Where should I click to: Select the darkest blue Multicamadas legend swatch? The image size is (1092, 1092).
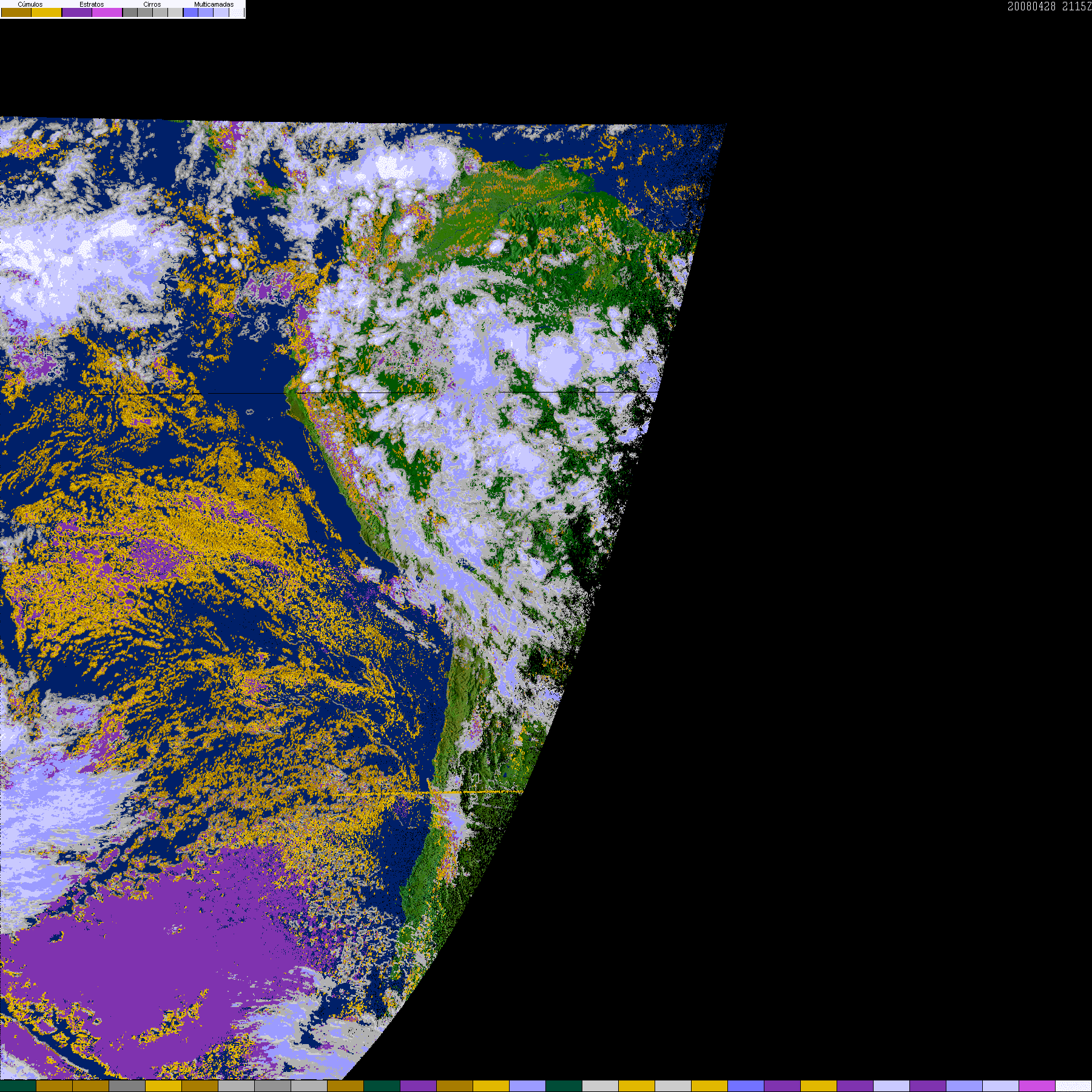(190, 12)
